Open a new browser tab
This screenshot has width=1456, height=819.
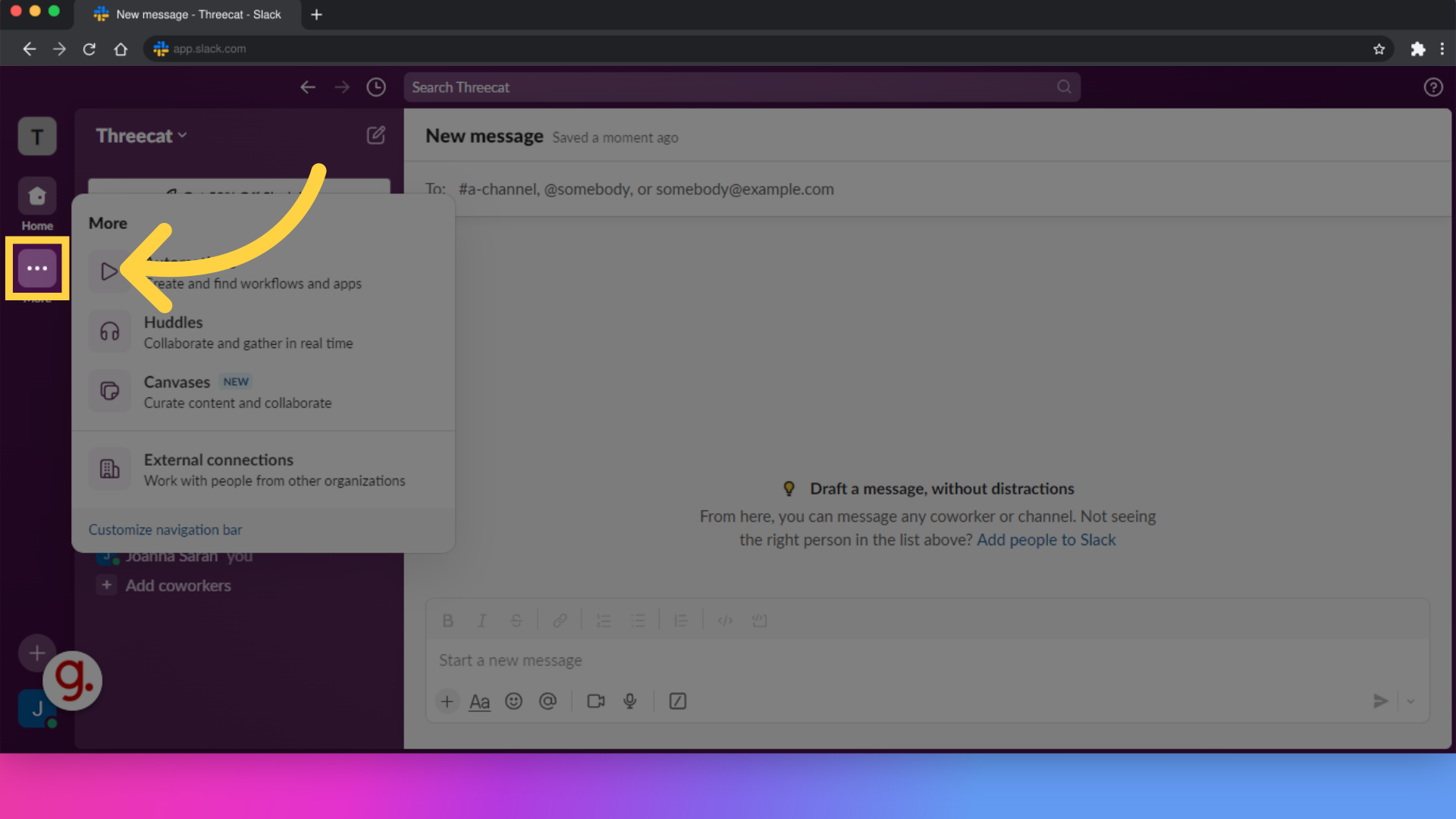click(316, 14)
